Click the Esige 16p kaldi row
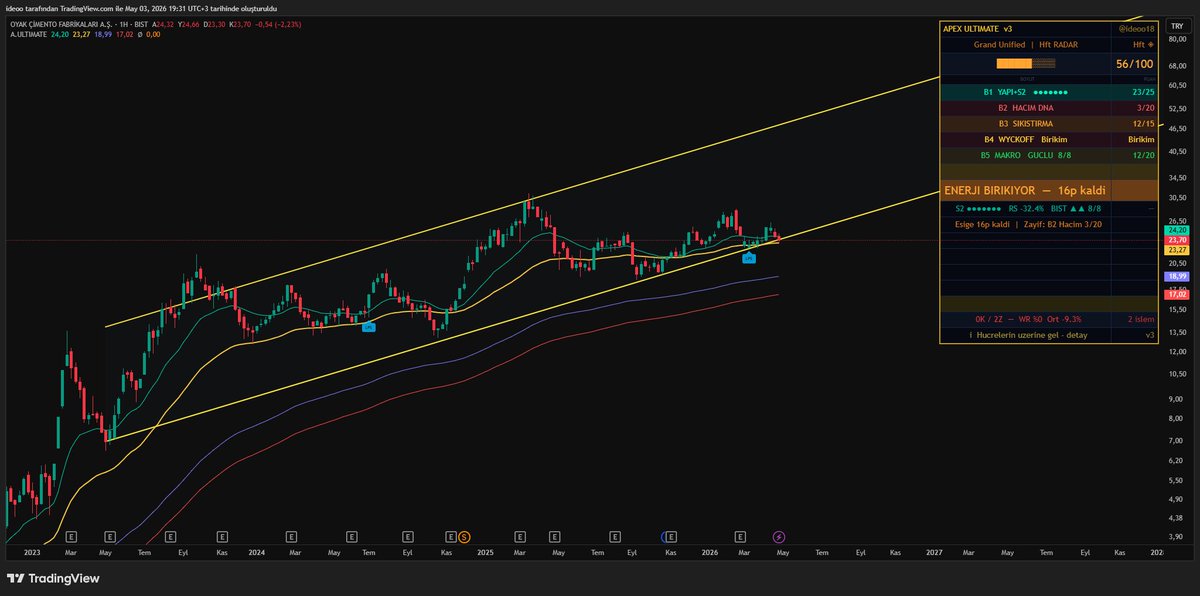 [1048, 224]
